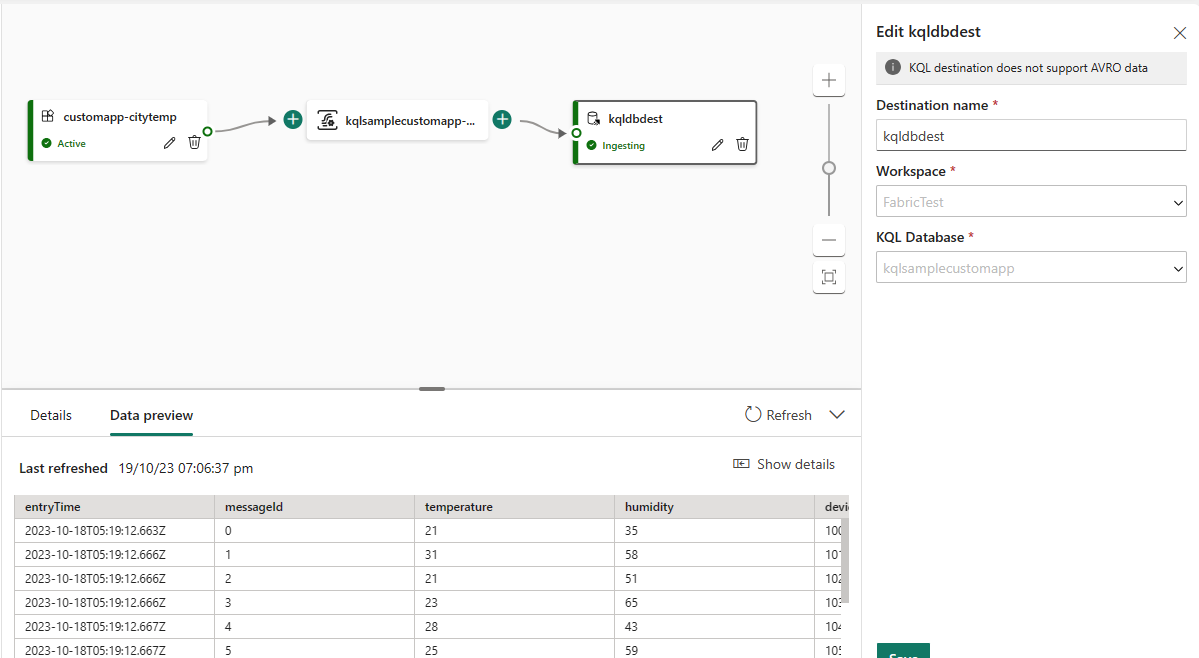Viewport: 1199px width, 658px height.
Task: Collapse the bottom preview pane chevron
Action: [838, 415]
